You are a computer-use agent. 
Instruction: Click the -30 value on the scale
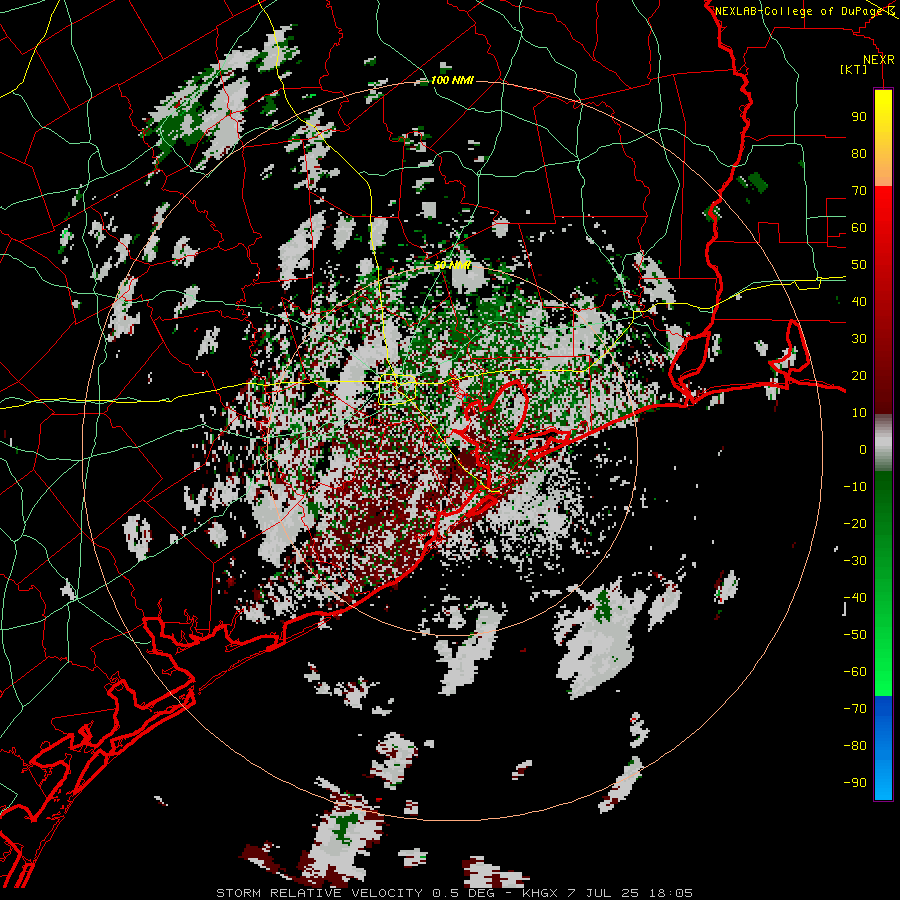855,561
